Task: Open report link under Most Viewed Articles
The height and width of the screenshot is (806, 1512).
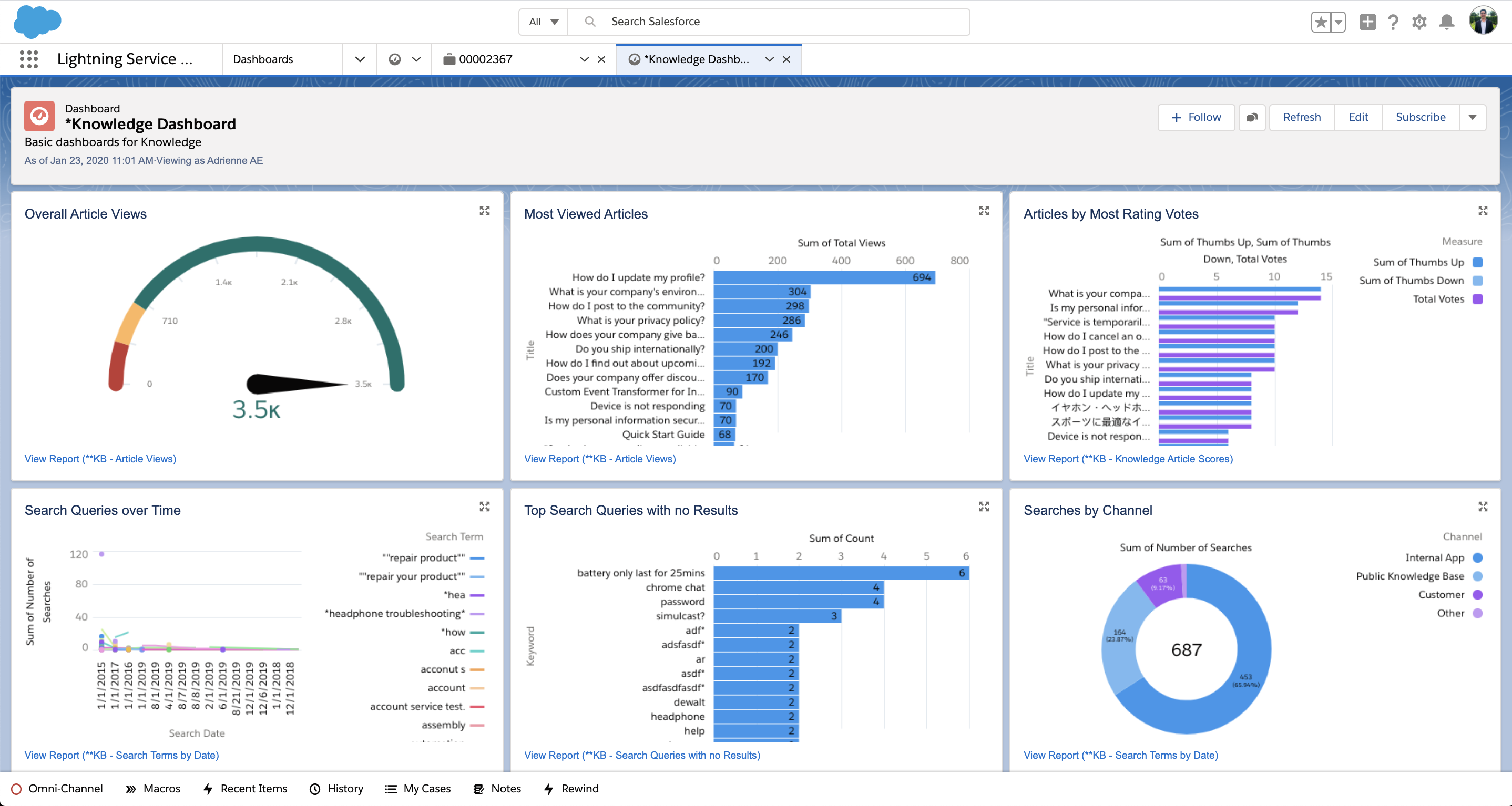Action: coord(600,459)
